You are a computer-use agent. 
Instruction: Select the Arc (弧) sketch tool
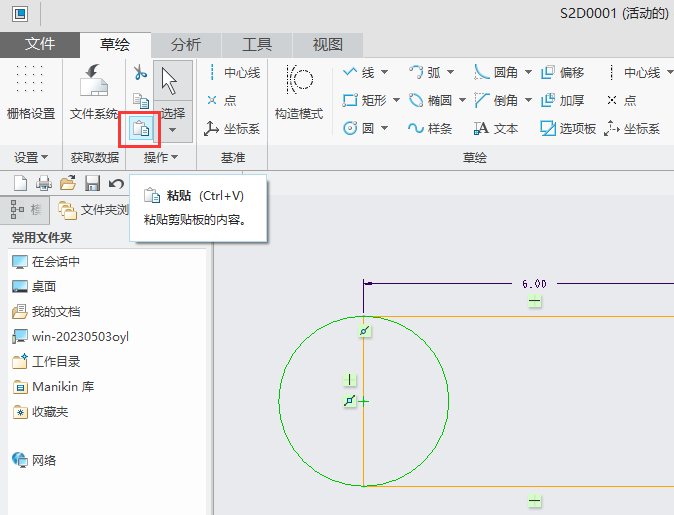click(425, 73)
